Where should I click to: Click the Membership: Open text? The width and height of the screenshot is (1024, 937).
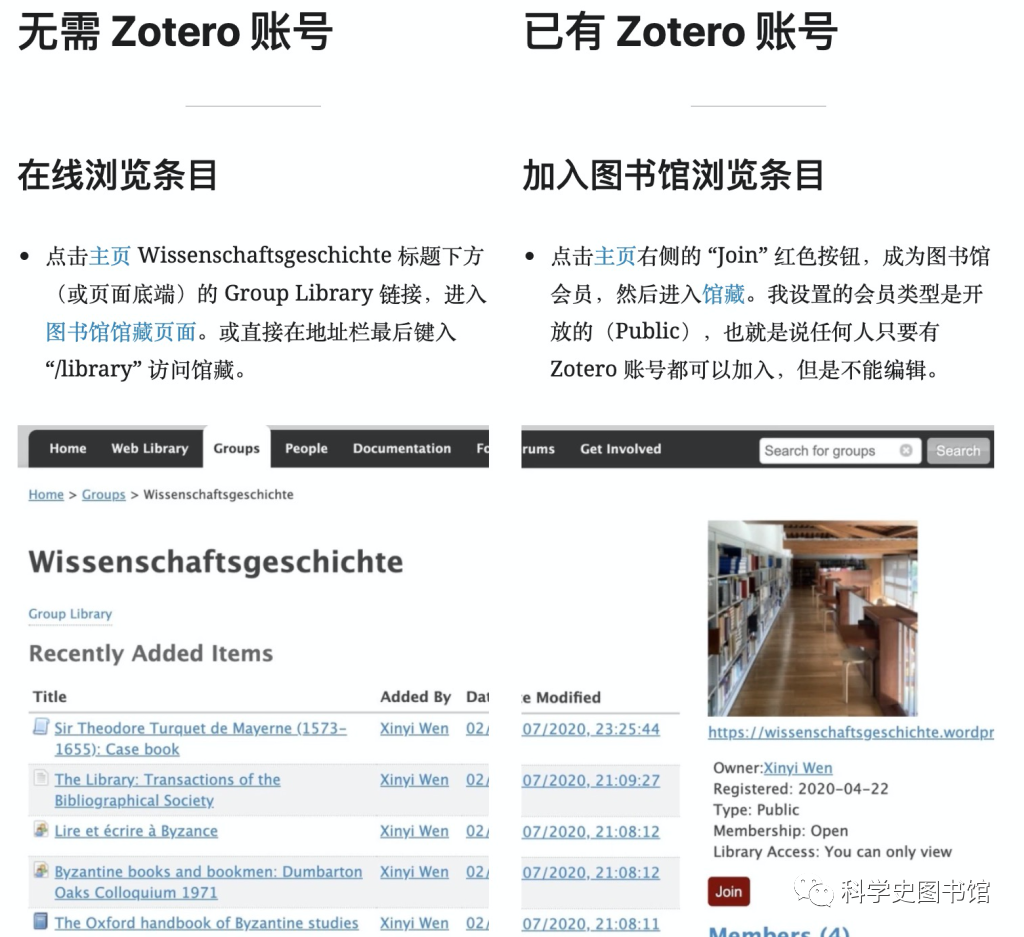point(780,831)
